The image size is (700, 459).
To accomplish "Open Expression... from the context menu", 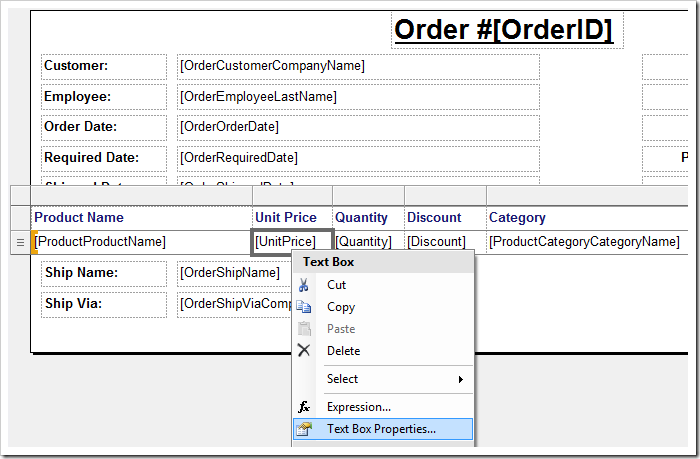I will (383, 407).
